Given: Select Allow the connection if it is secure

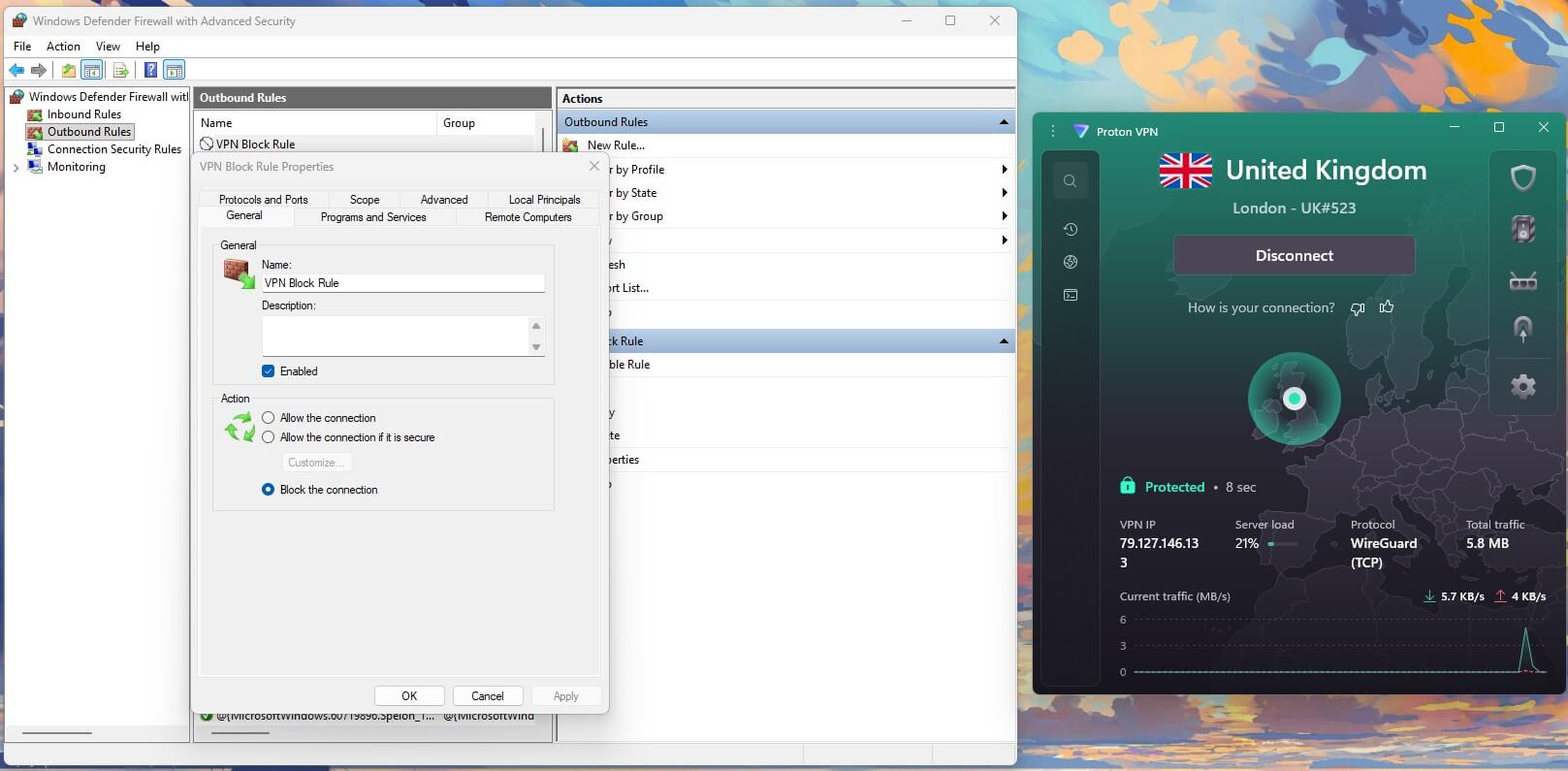Looking at the screenshot, I should click(x=269, y=437).
